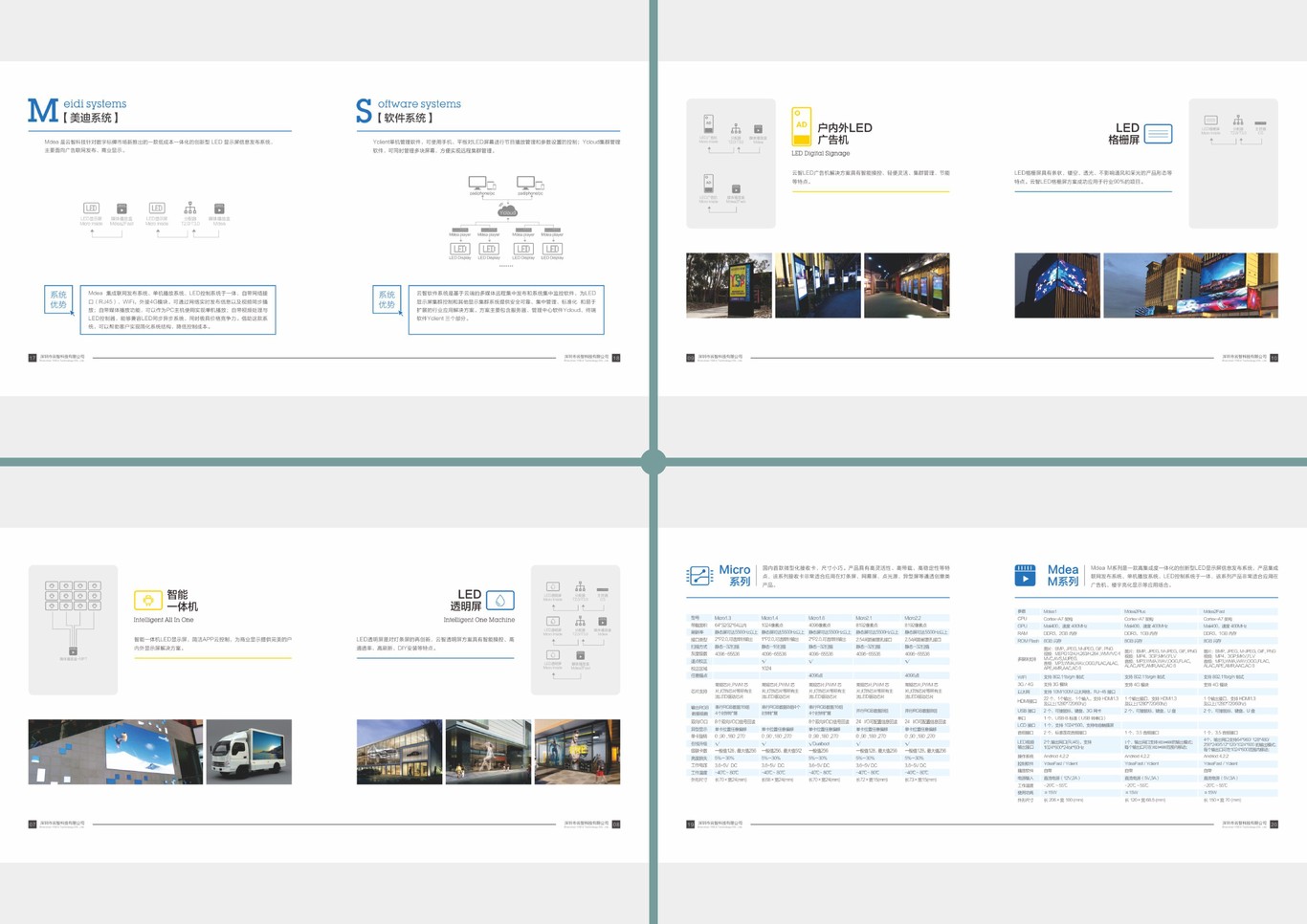Image resolution: width=1307 pixels, height=924 pixels.
Task: Click the 'Micro 系列' heading
Action: pos(735,575)
